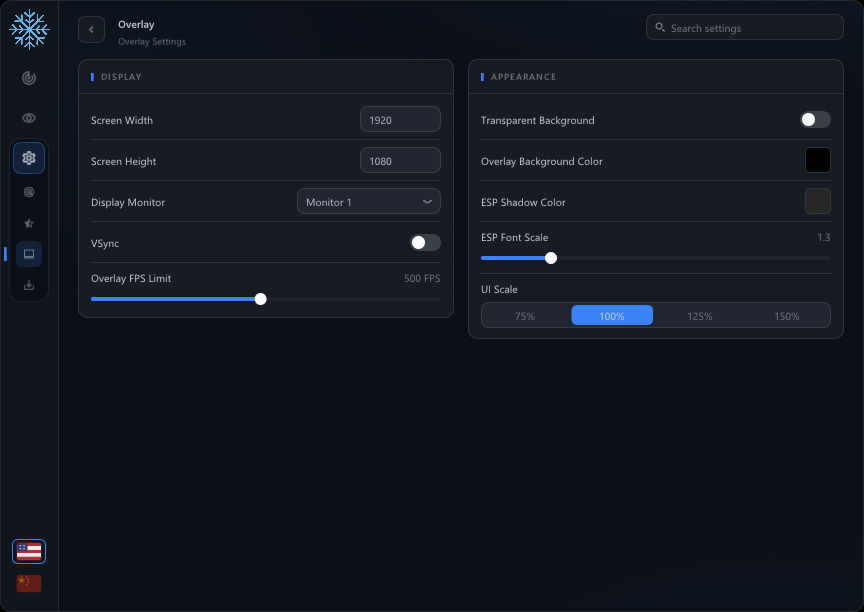Open the radar icon in the sidebar
The height and width of the screenshot is (612, 864).
(29, 78)
